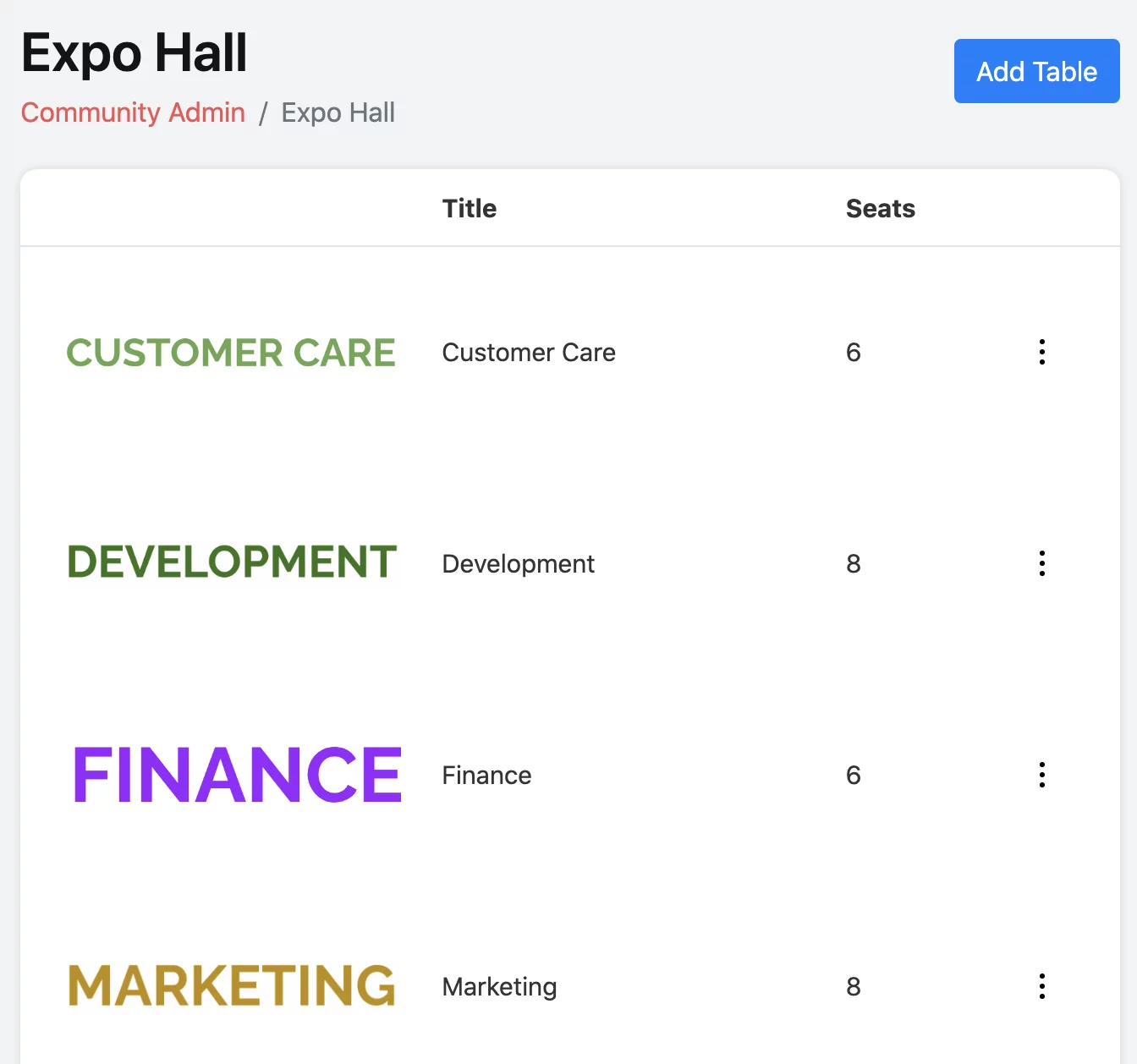
Task: Click the Expo Hall page heading
Action: [134, 52]
